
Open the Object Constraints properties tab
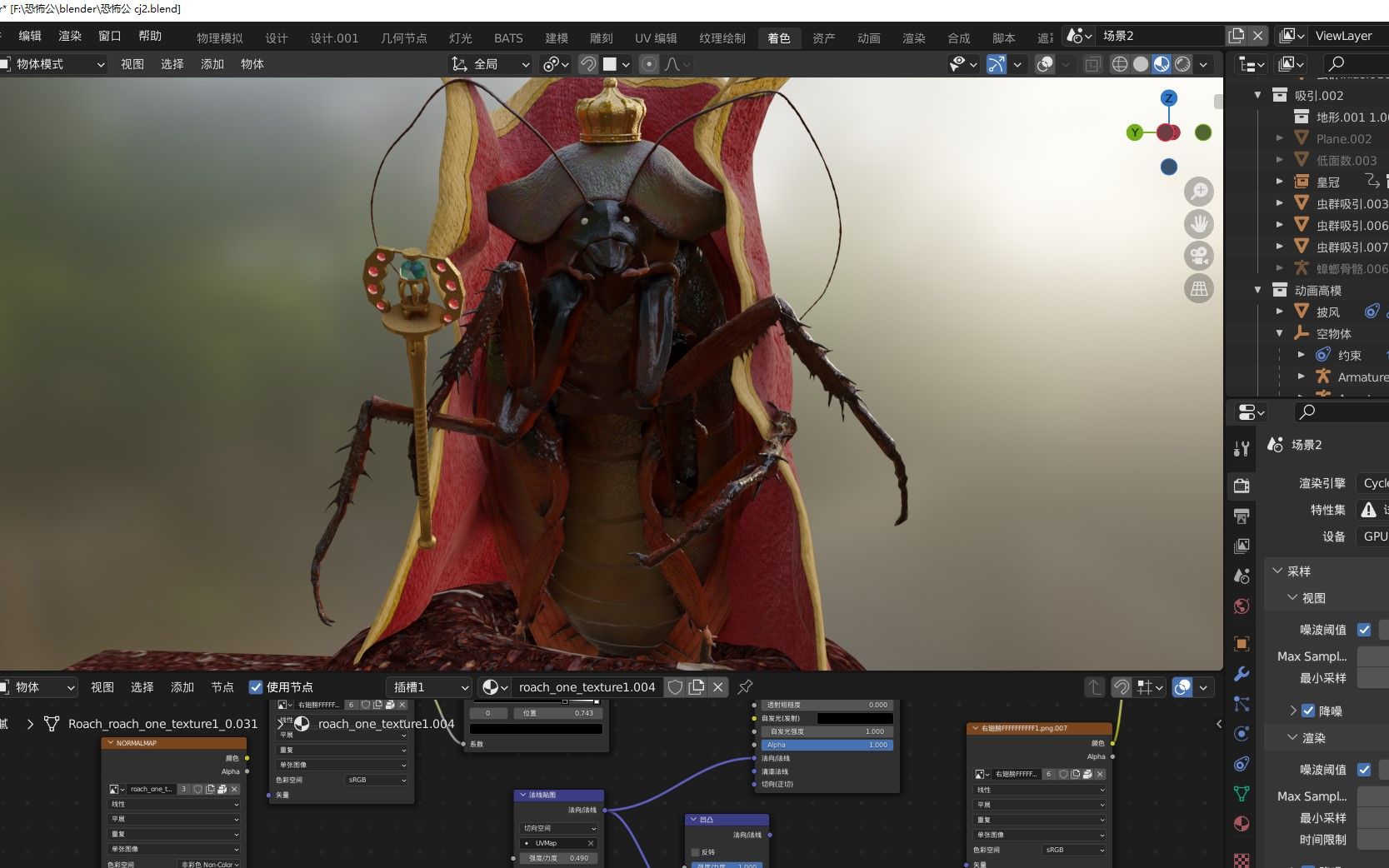pos(1242,764)
